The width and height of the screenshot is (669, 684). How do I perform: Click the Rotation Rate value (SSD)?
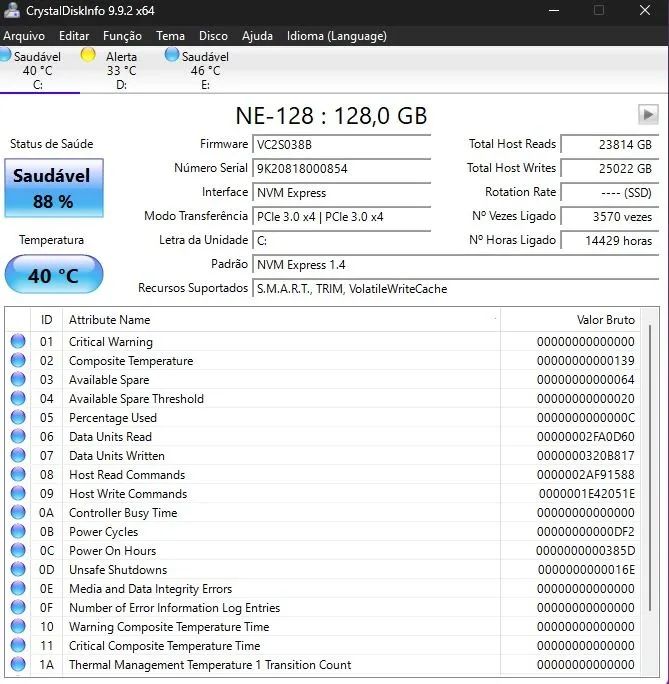[x=609, y=192]
